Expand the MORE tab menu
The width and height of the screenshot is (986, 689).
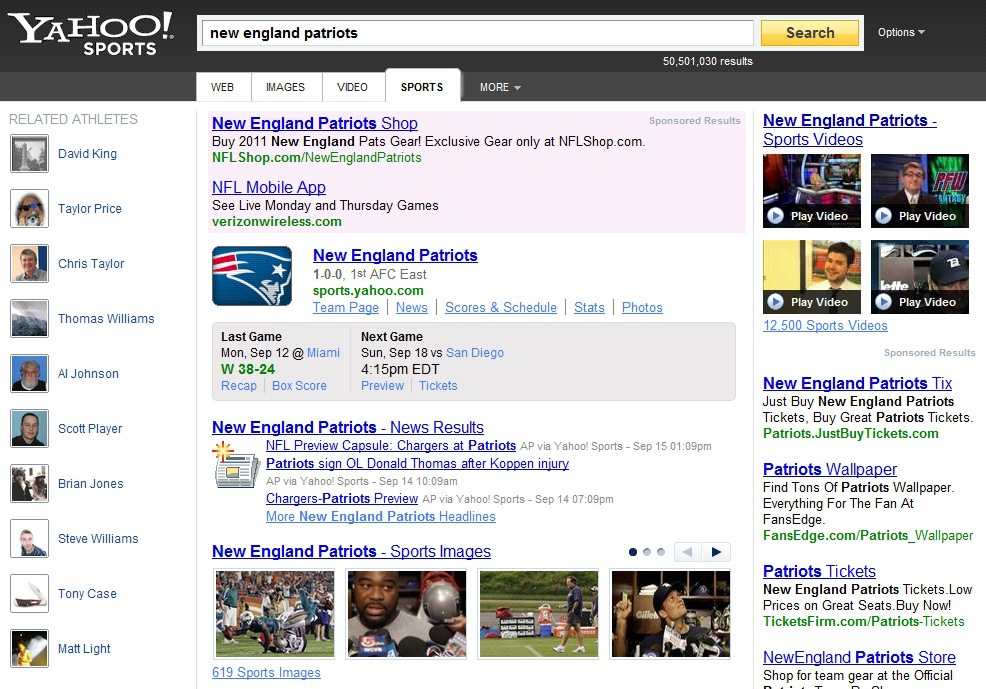(x=500, y=87)
